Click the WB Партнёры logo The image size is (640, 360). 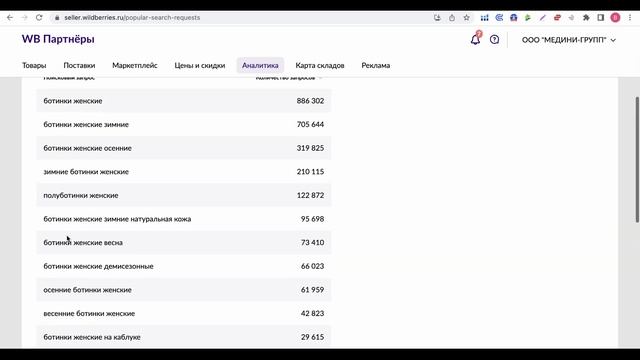pos(58,39)
